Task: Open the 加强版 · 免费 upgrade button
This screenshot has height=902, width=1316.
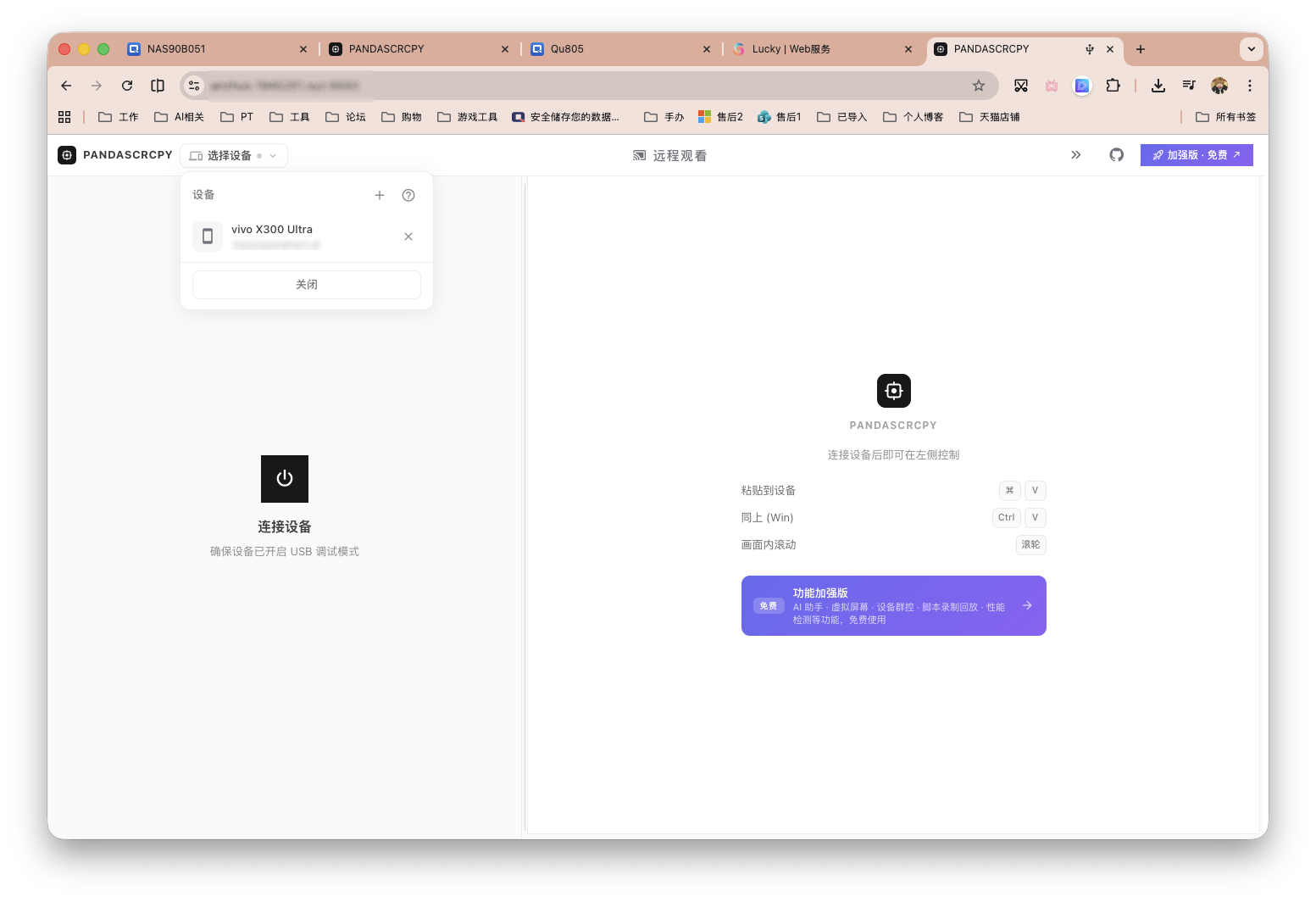Action: click(1196, 155)
